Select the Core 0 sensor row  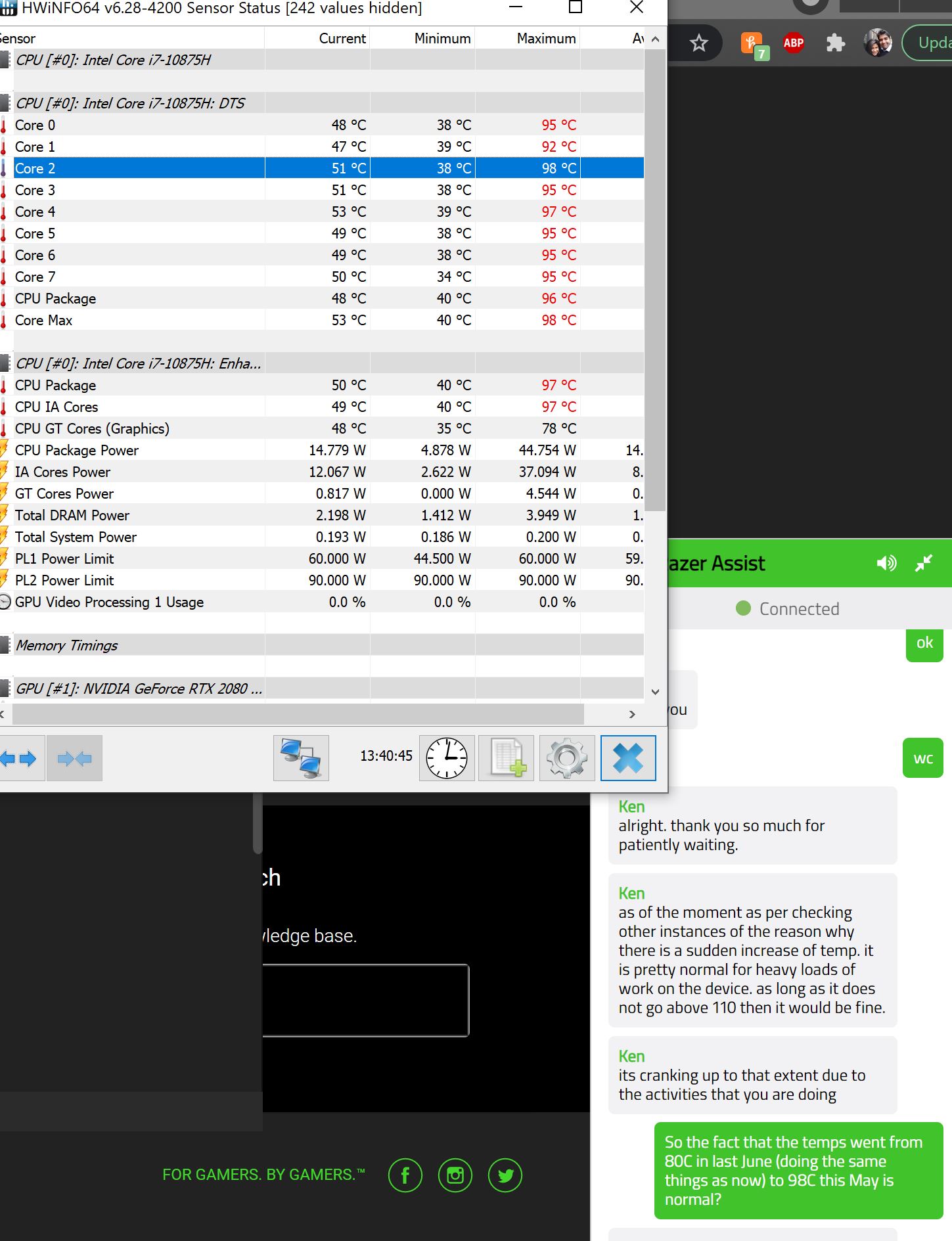point(322,125)
